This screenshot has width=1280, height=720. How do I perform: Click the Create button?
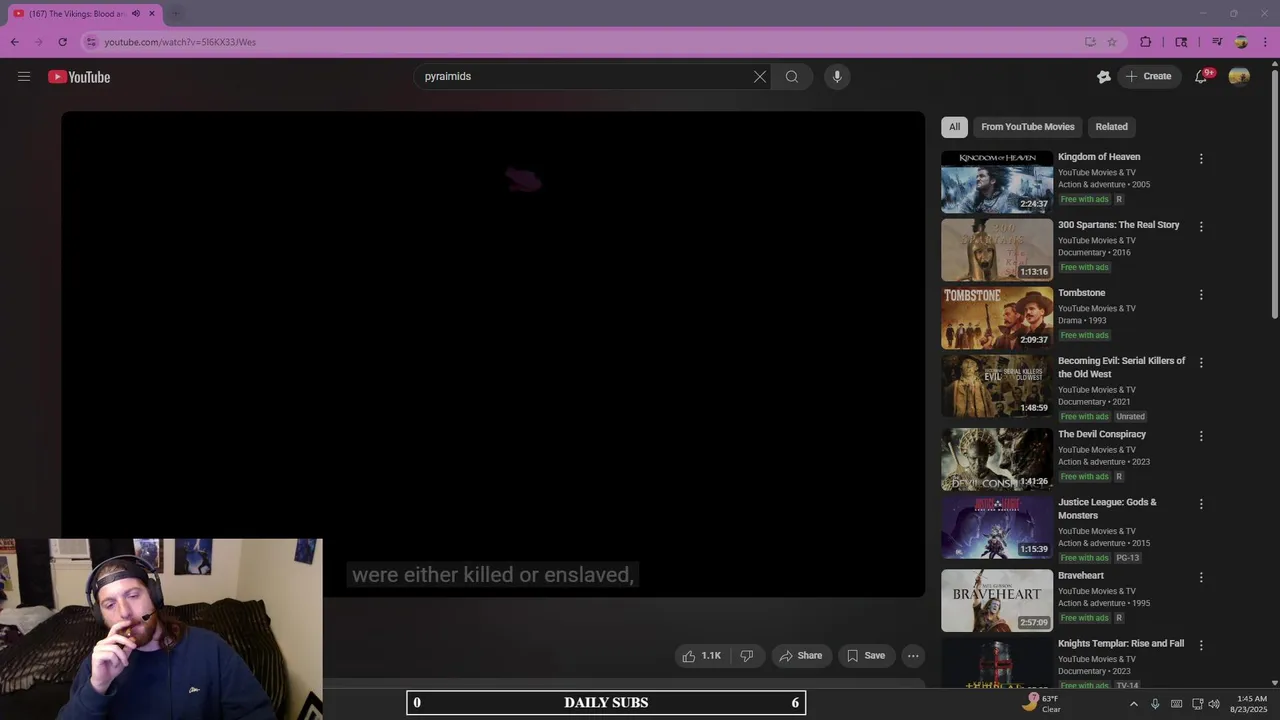click(1149, 76)
